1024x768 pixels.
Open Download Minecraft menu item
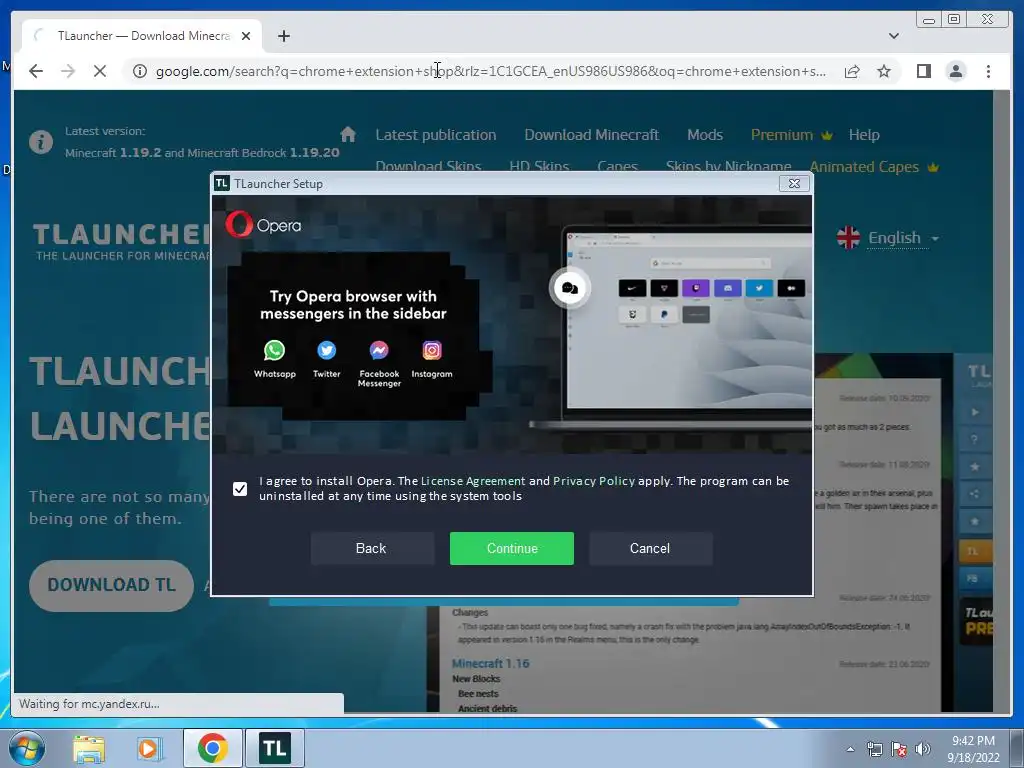pyautogui.click(x=591, y=135)
